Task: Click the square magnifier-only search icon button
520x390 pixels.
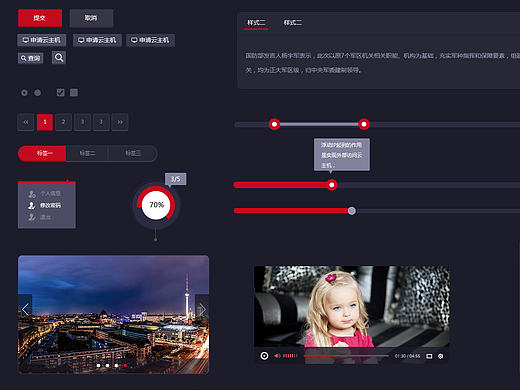Action: coord(59,58)
